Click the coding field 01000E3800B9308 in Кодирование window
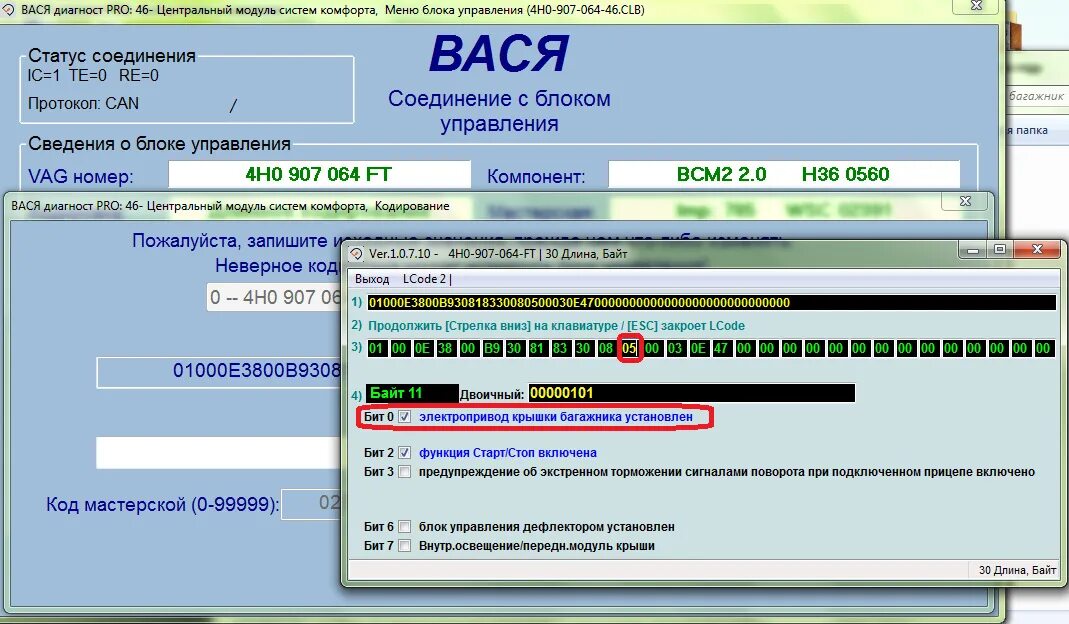The width and height of the screenshot is (1069, 624). (x=220, y=372)
